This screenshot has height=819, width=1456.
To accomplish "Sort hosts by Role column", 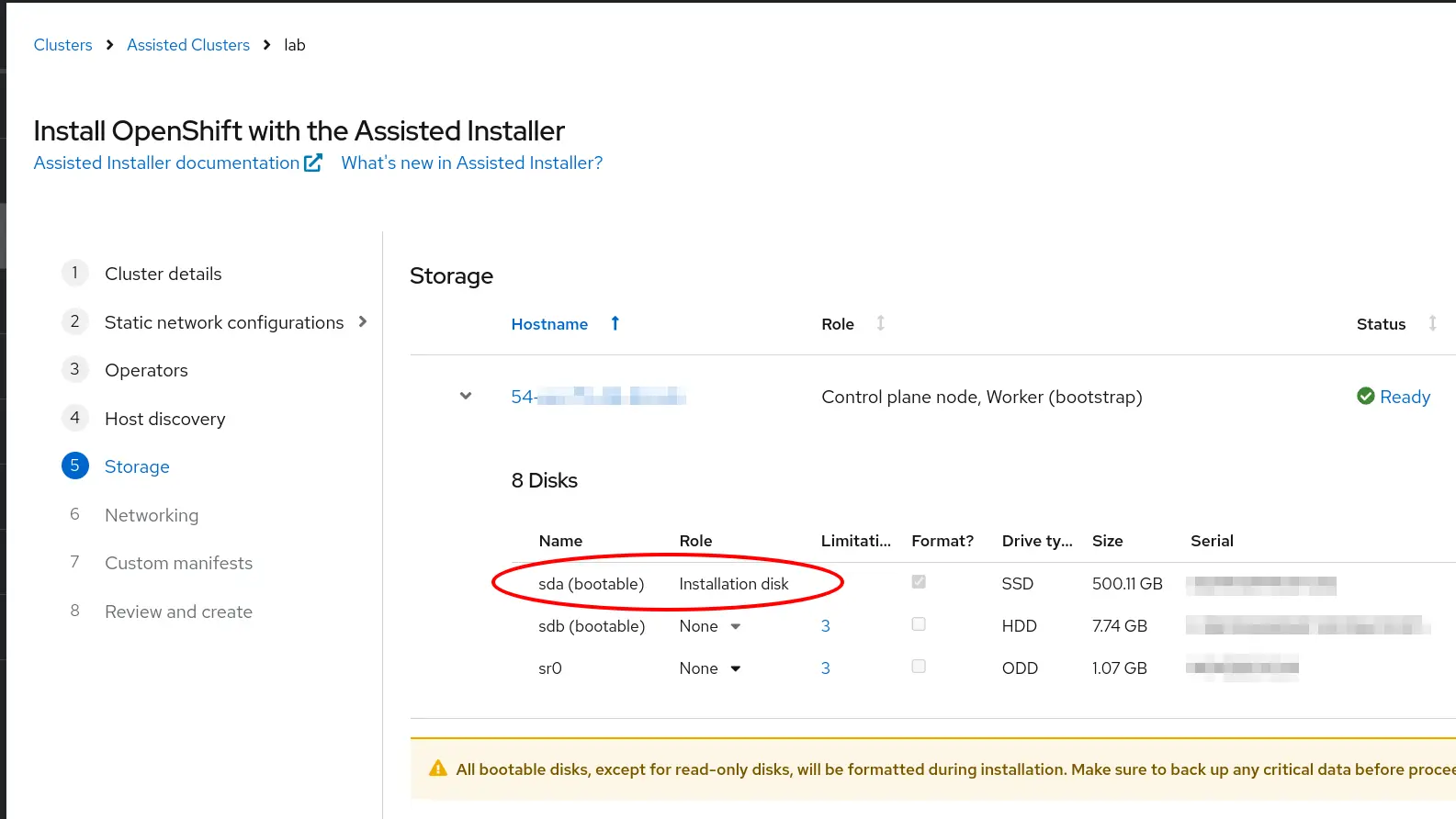I will 838,324.
